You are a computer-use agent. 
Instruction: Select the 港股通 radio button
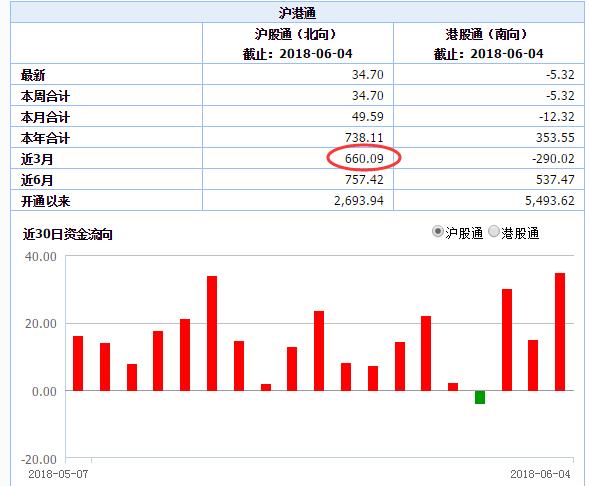point(494,232)
